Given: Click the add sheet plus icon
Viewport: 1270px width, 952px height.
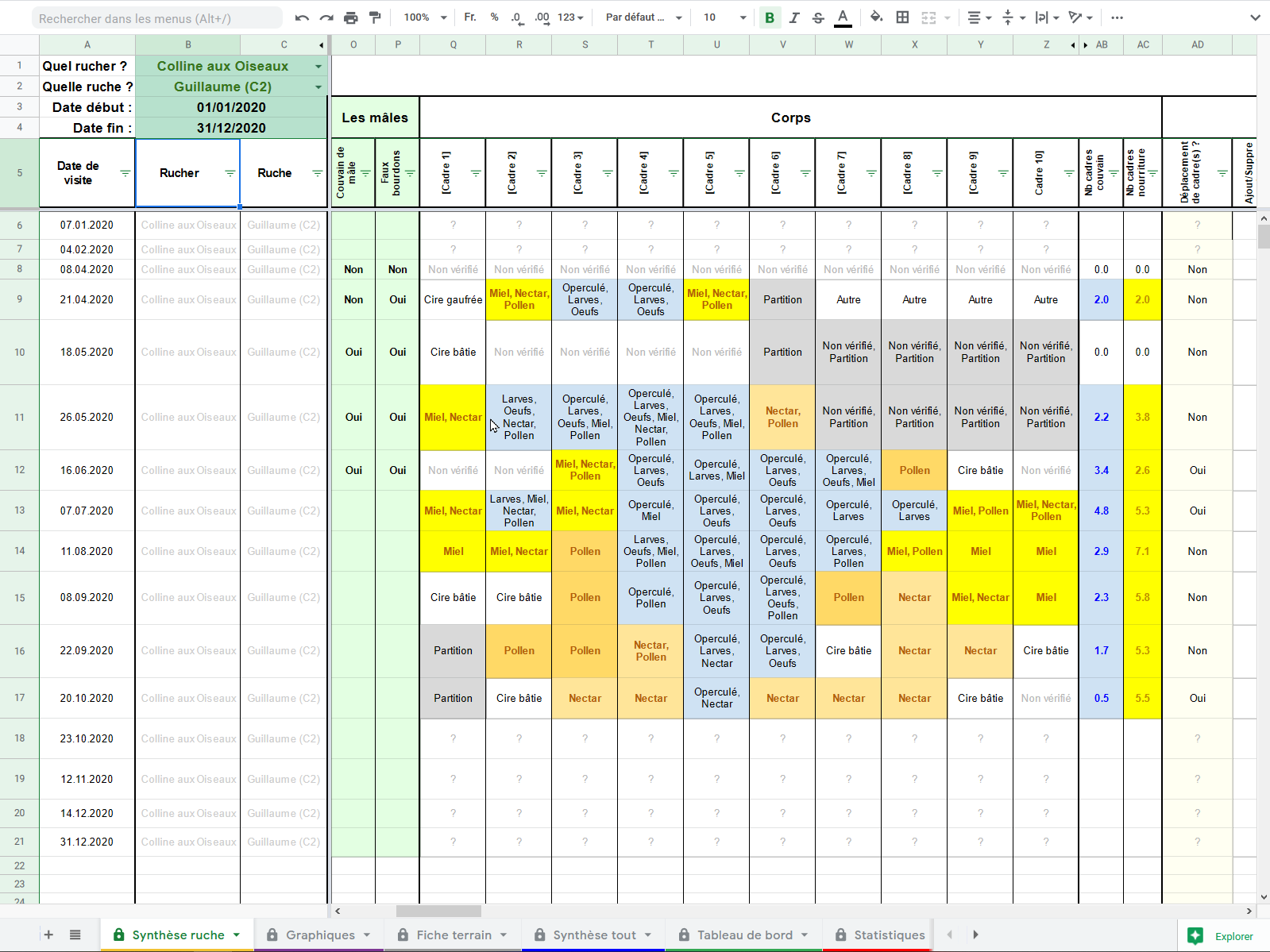Looking at the screenshot, I should click(x=48, y=935).
